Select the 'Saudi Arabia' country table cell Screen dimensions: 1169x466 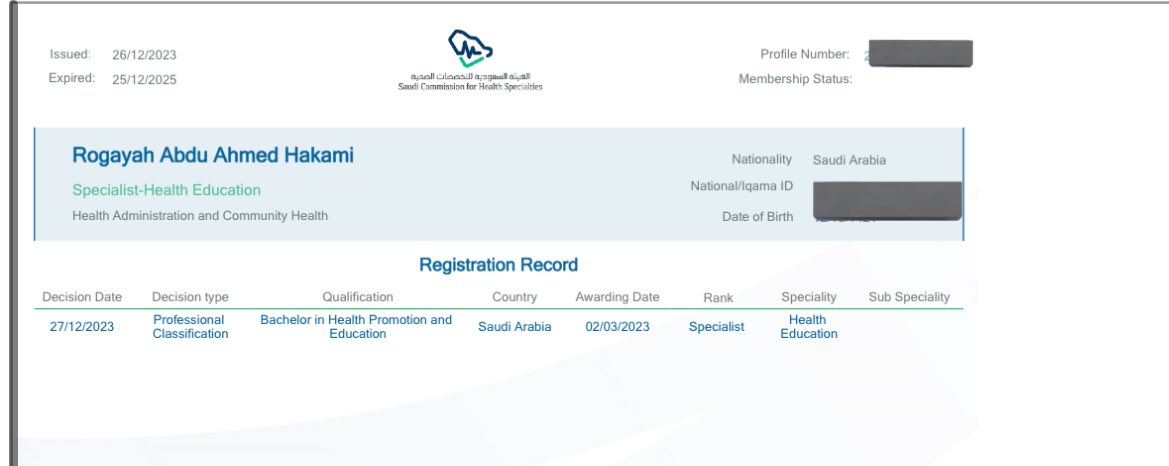point(514,327)
